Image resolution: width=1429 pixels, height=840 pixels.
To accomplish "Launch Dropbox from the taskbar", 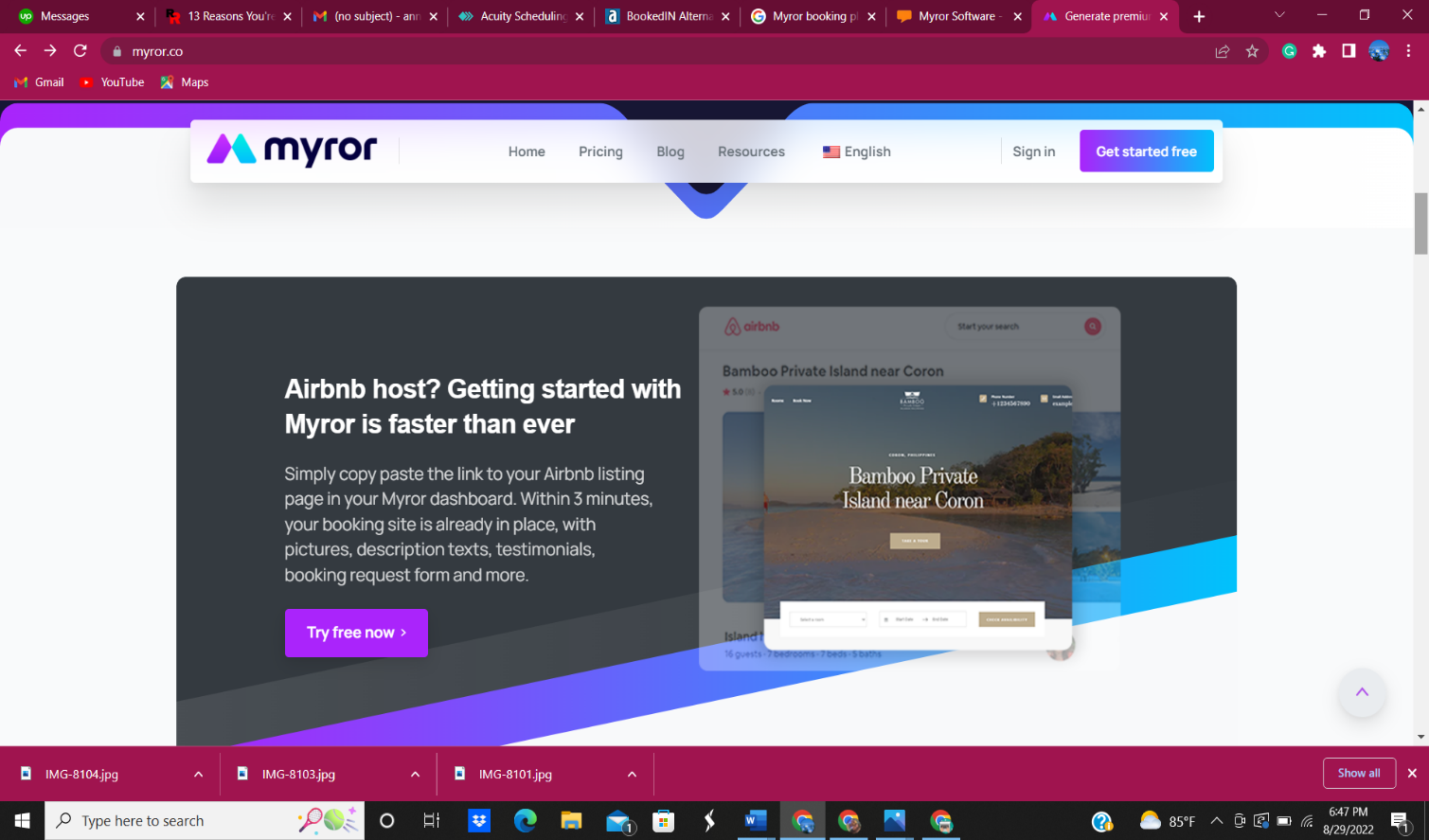I will click(479, 820).
